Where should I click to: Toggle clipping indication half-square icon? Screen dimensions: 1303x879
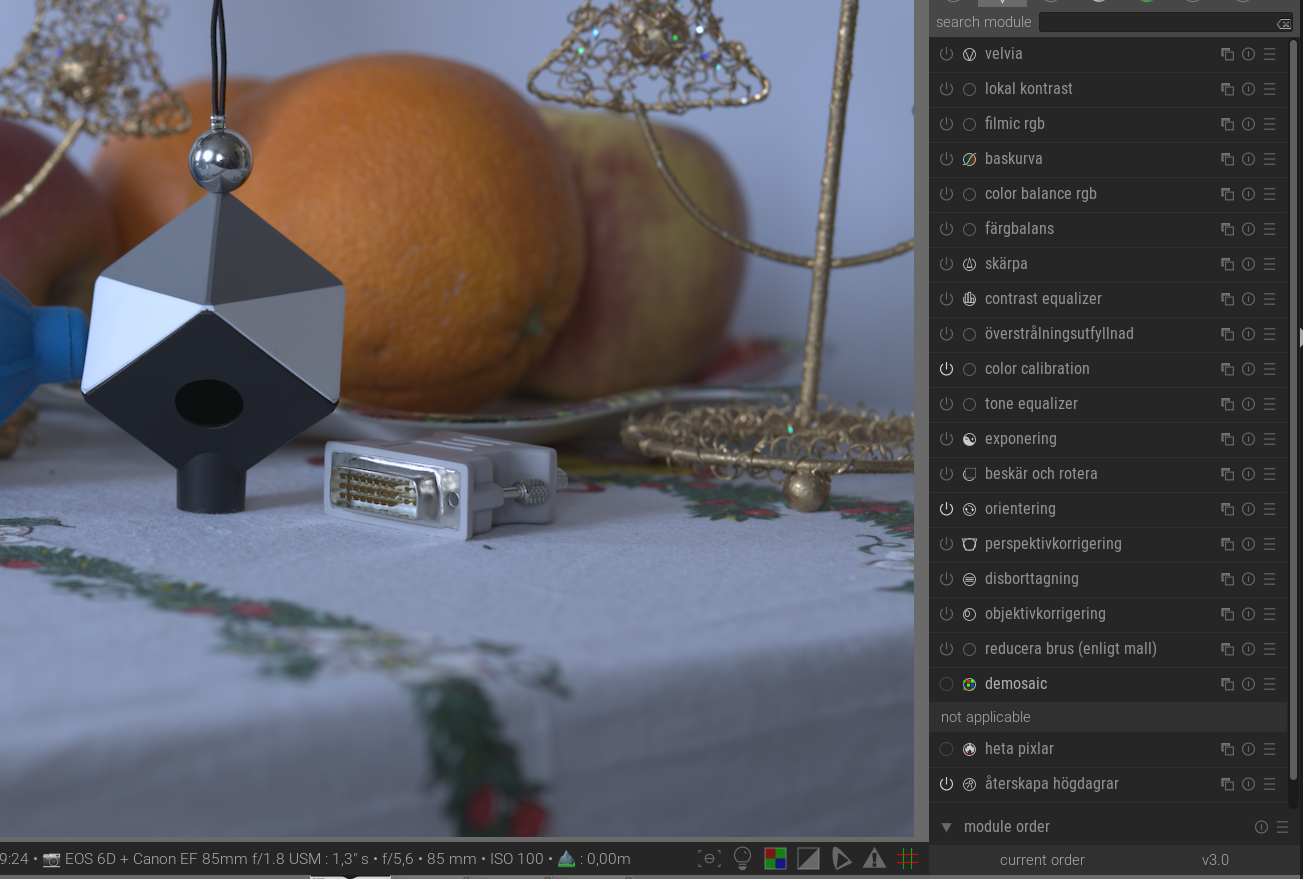click(x=808, y=858)
